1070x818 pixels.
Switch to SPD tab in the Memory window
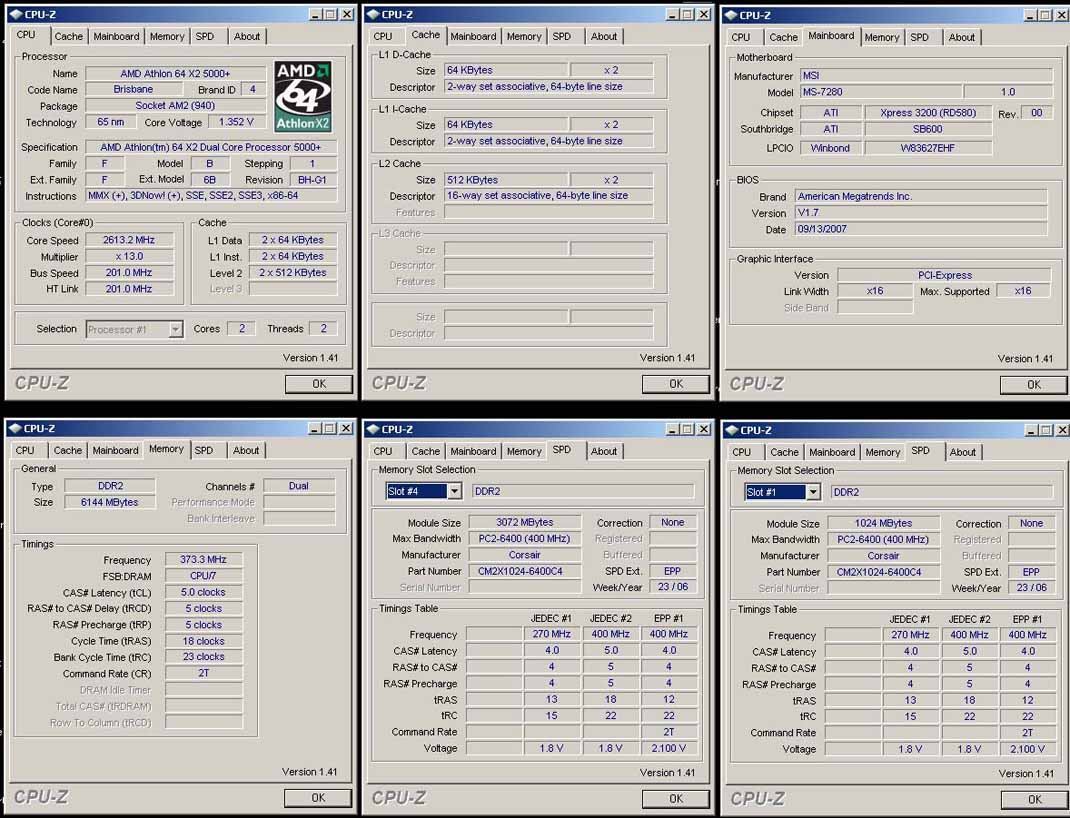tap(203, 450)
